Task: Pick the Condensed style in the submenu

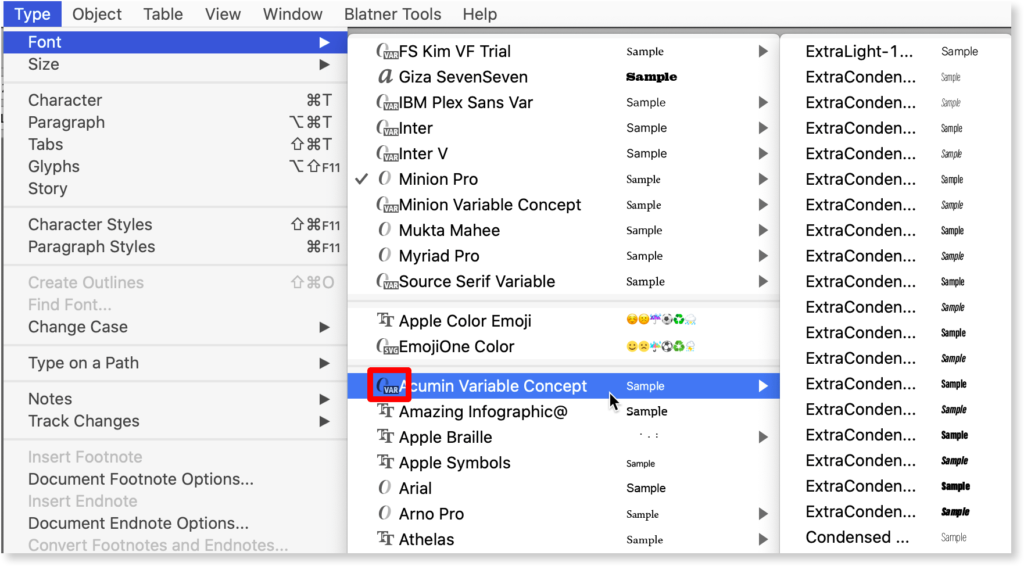Action: [857, 537]
